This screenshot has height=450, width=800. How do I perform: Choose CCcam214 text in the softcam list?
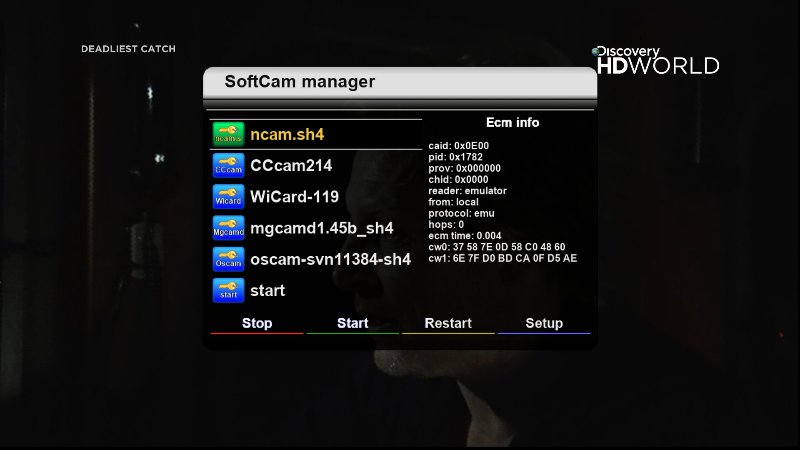click(x=291, y=165)
